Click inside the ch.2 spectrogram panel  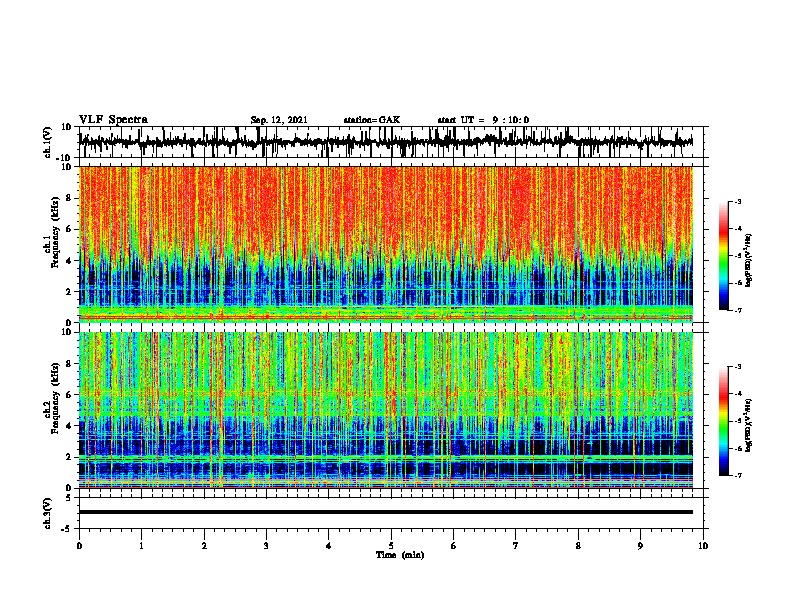click(x=386, y=410)
